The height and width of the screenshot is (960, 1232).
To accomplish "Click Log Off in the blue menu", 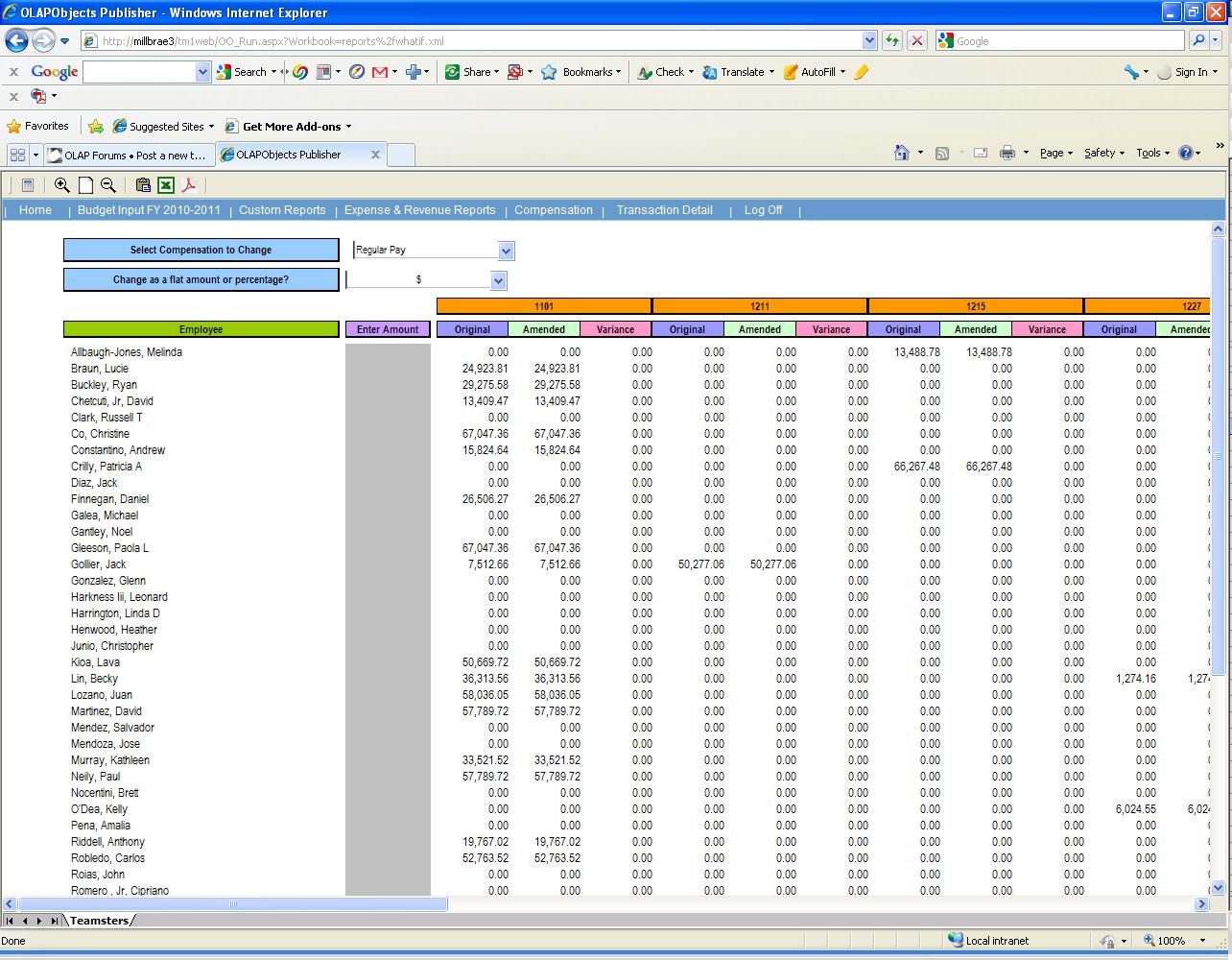I will 764,210.
